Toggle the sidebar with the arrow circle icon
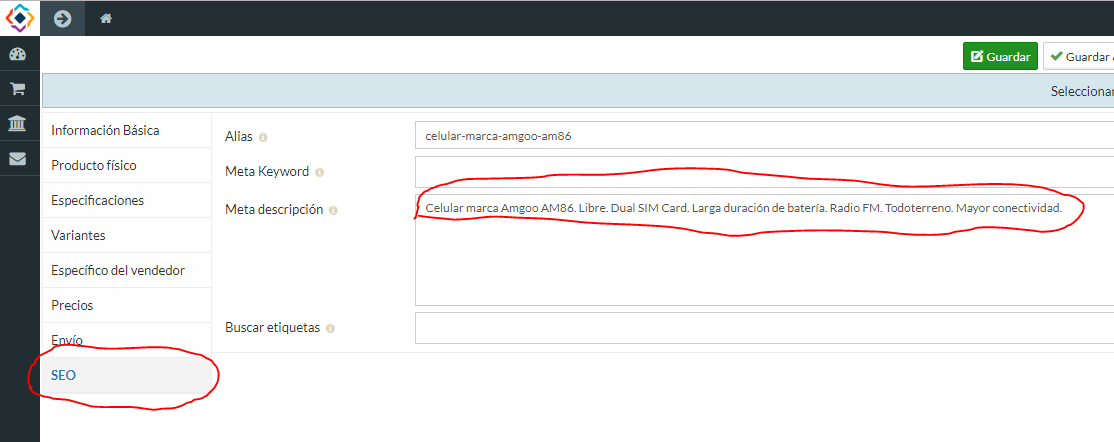 point(62,18)
